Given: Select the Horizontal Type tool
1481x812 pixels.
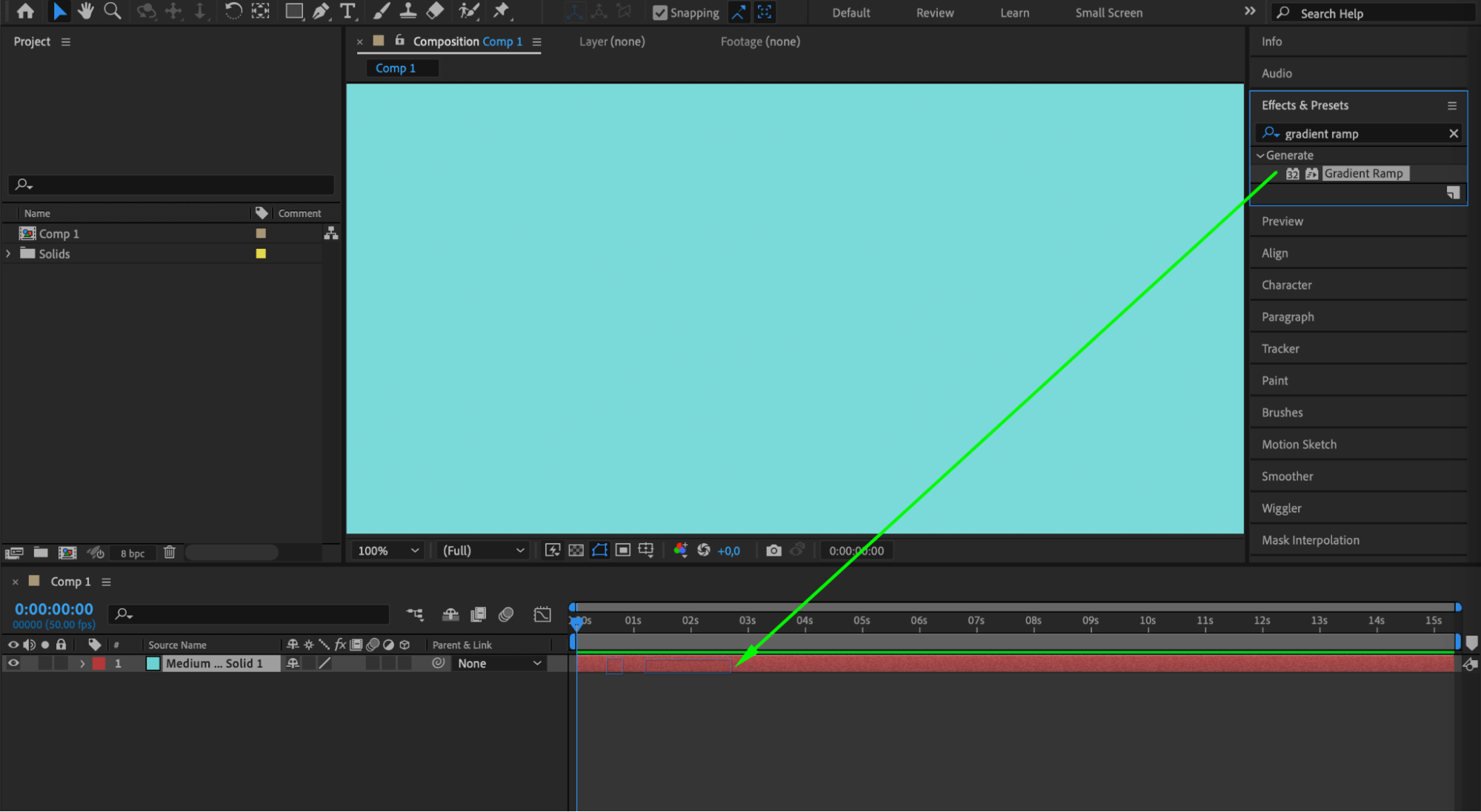Looking at the screenshot, I should tap(347, 11).
